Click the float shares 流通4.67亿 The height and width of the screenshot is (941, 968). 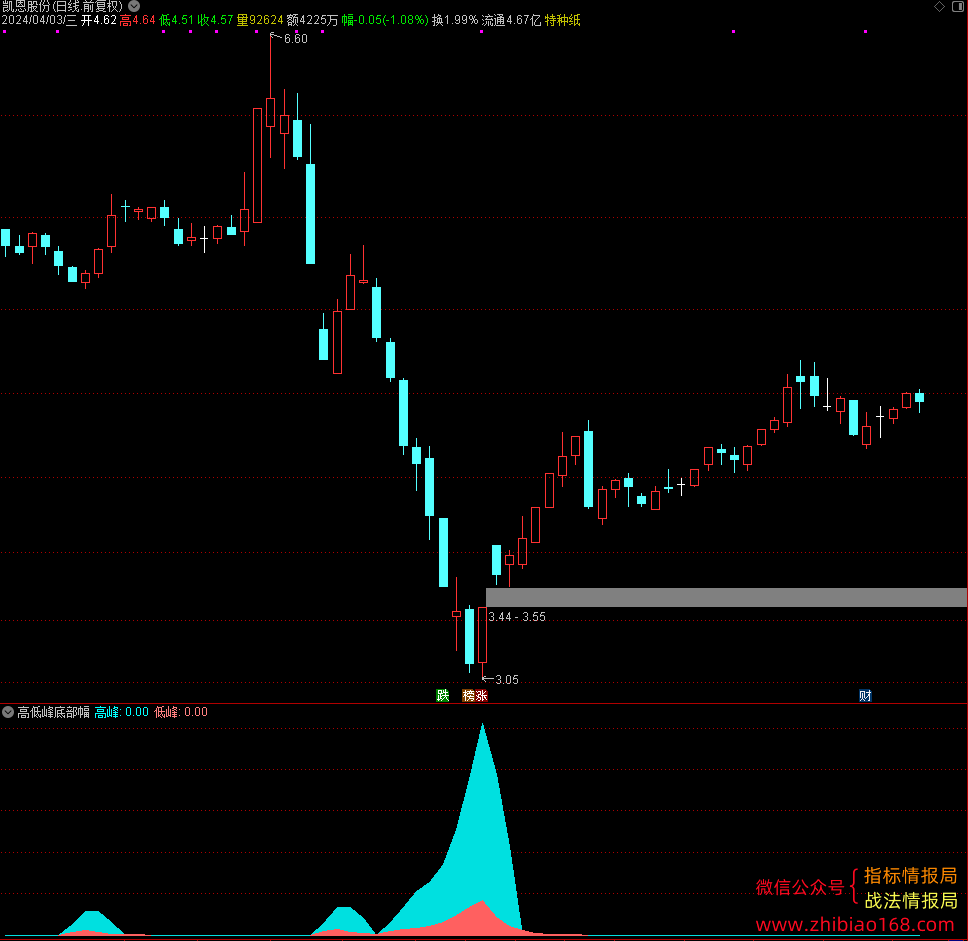pos(512,20)
